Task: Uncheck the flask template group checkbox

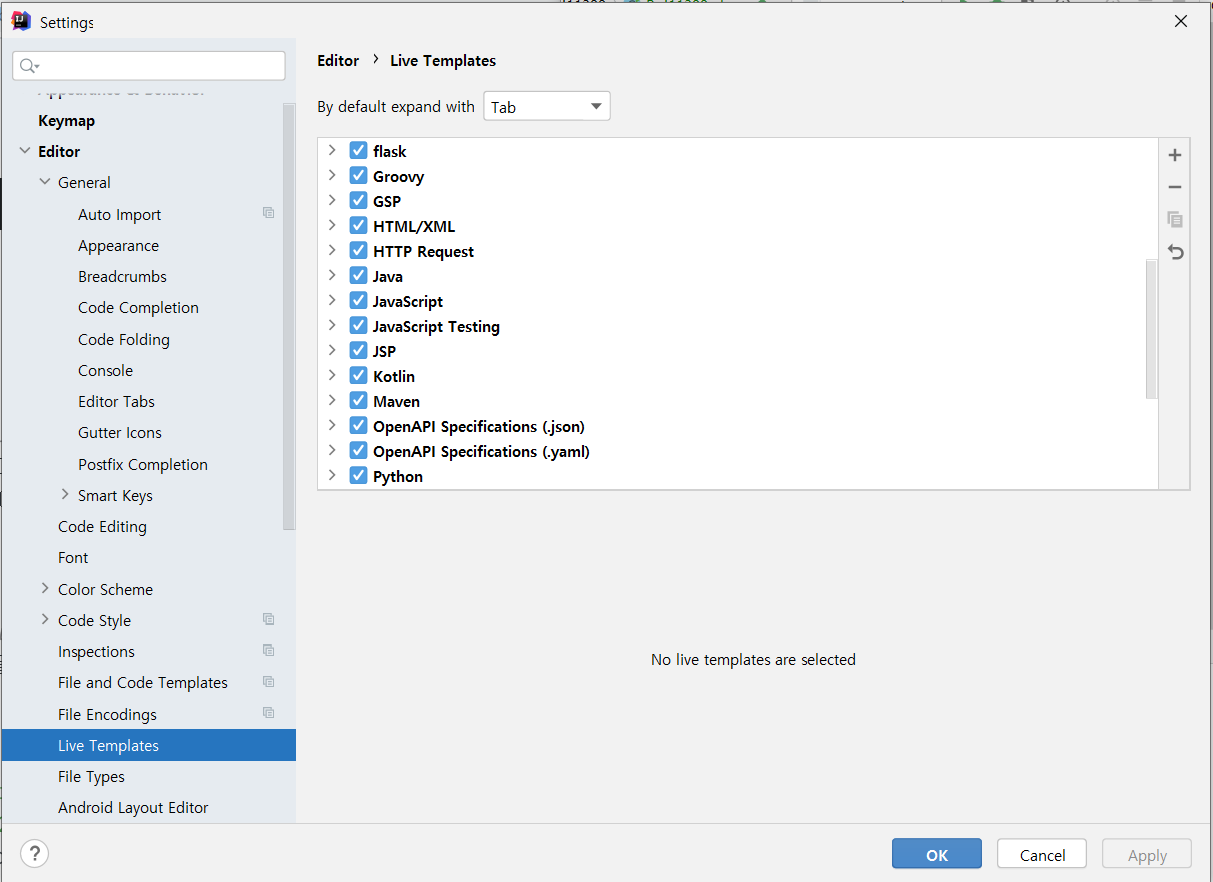Action: [358, 150]
